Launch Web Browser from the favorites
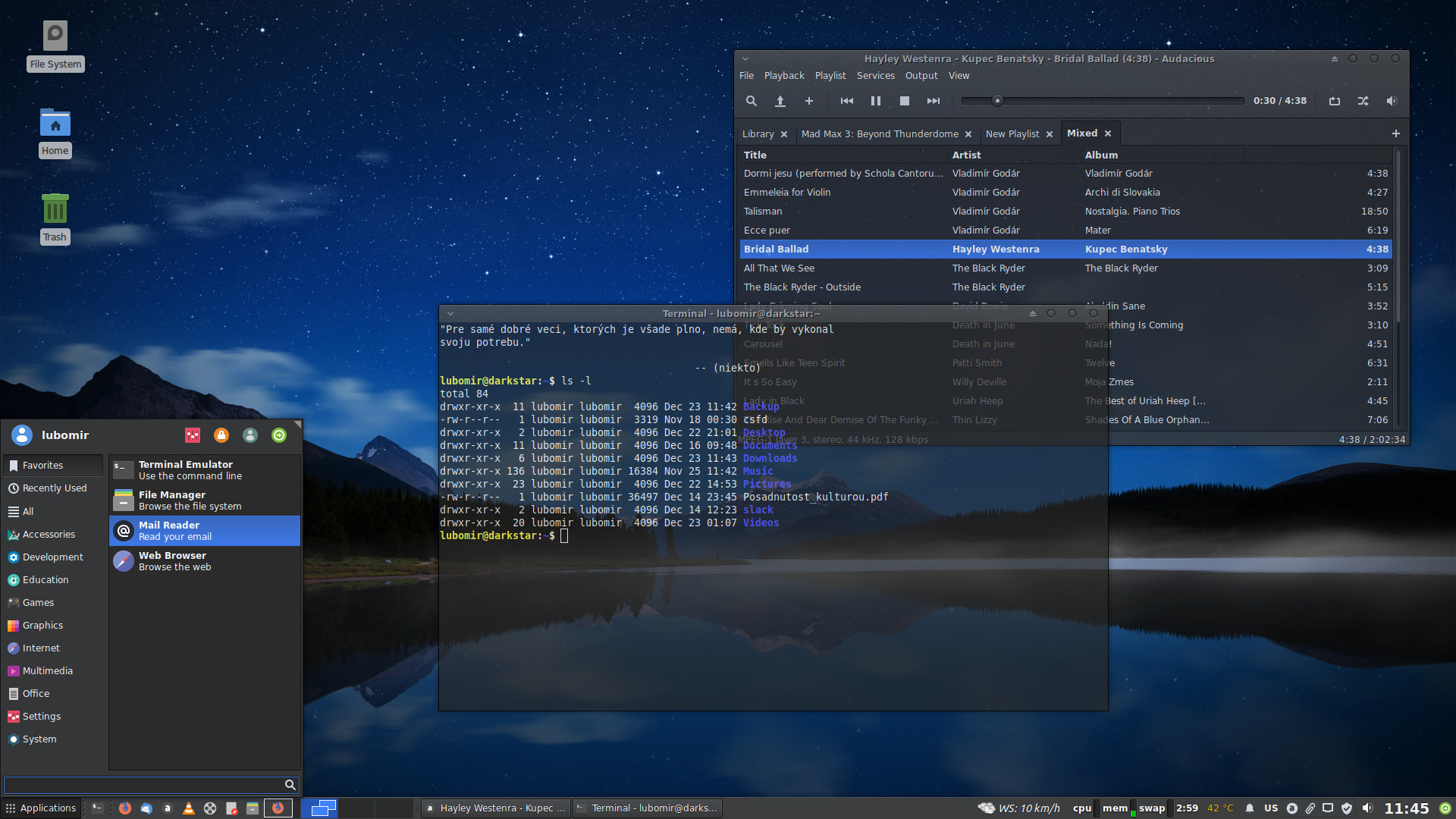The height and width of the screenshot is (819, 1456). (x=205, y=561)
